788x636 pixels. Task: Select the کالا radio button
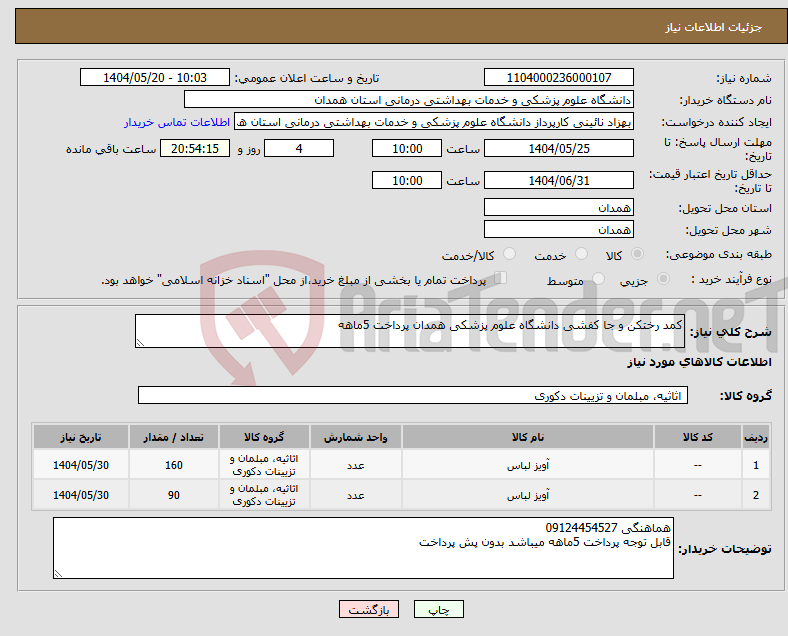637,254
